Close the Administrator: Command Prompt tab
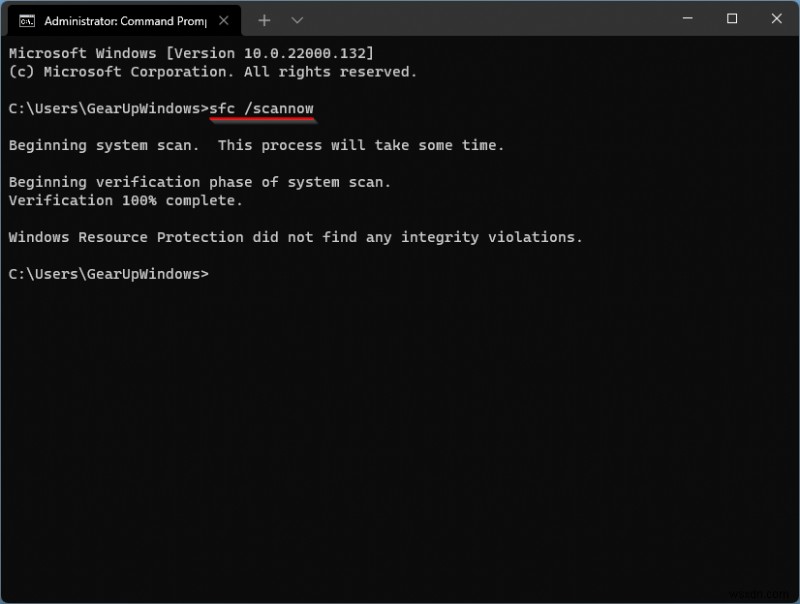The width and height of the screenshot is (800, 604). click(x=224, y=18)
